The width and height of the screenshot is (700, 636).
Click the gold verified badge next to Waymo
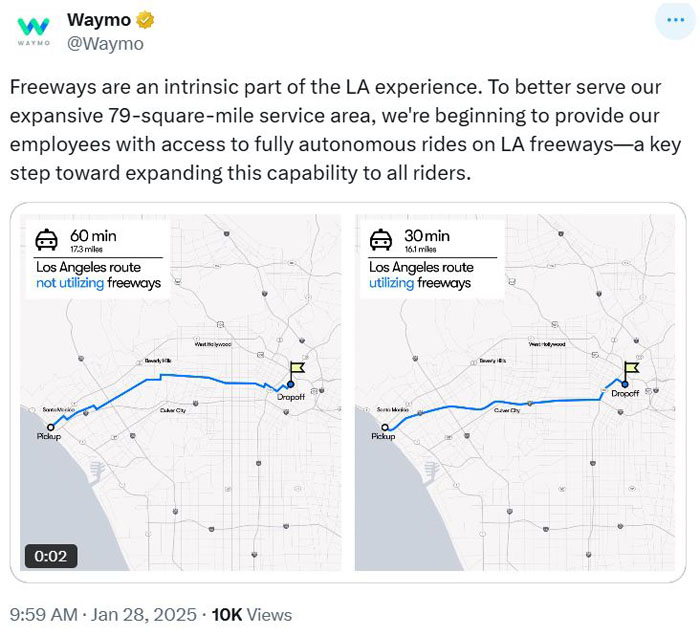coord(145,20)
